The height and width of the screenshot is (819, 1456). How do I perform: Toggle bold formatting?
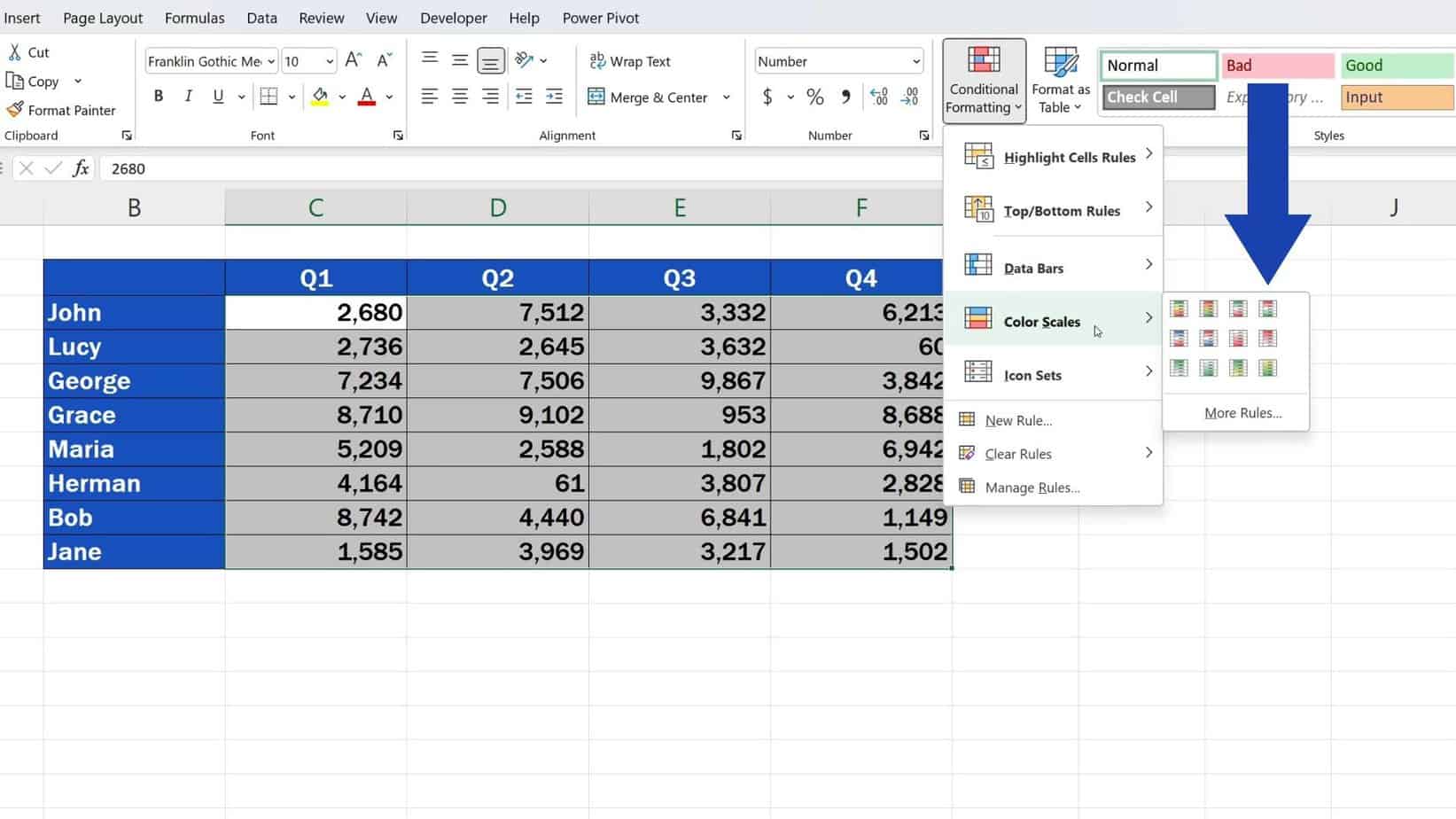(x=159, y=96)
